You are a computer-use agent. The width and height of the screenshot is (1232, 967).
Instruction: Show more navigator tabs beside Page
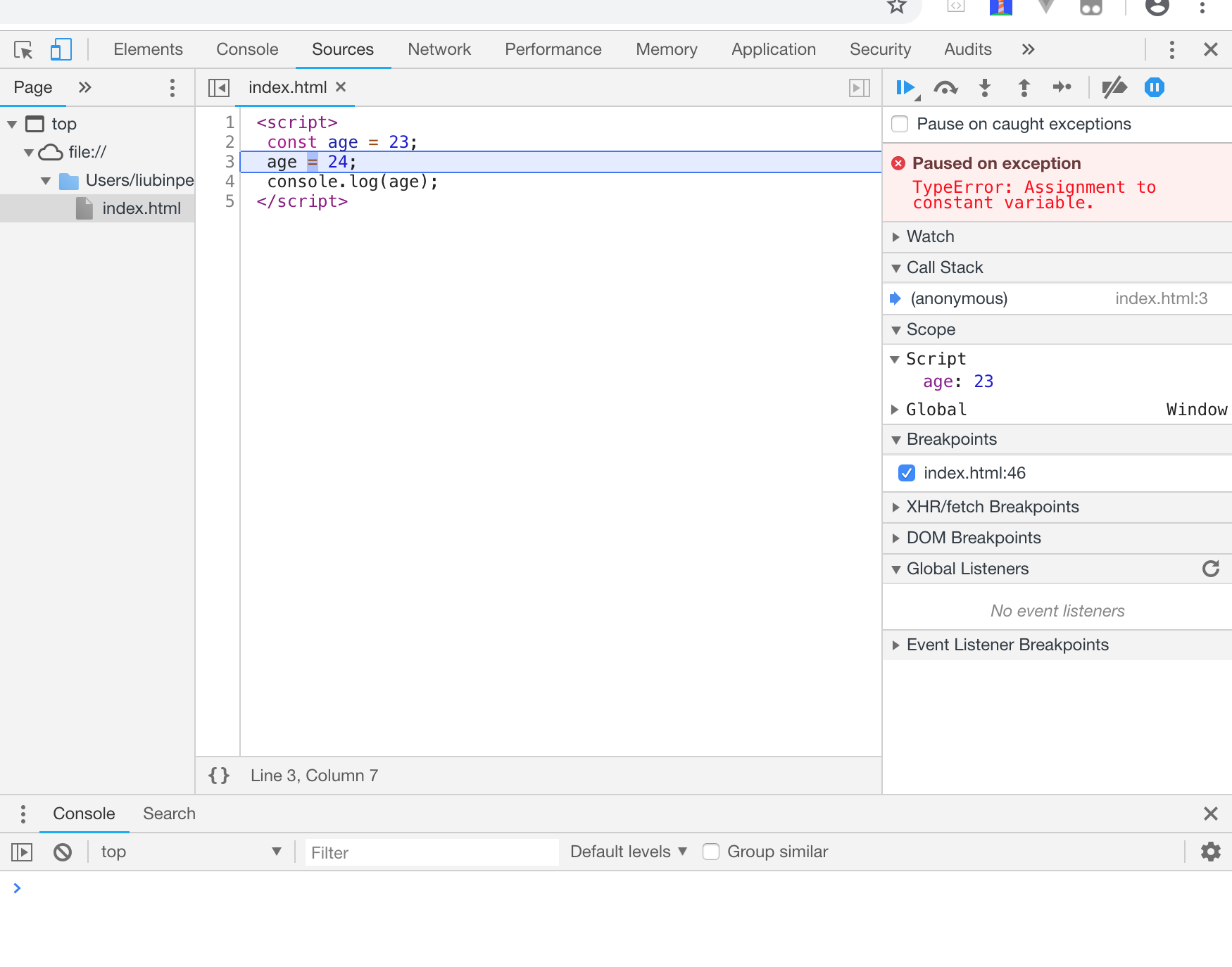point(84,87)
